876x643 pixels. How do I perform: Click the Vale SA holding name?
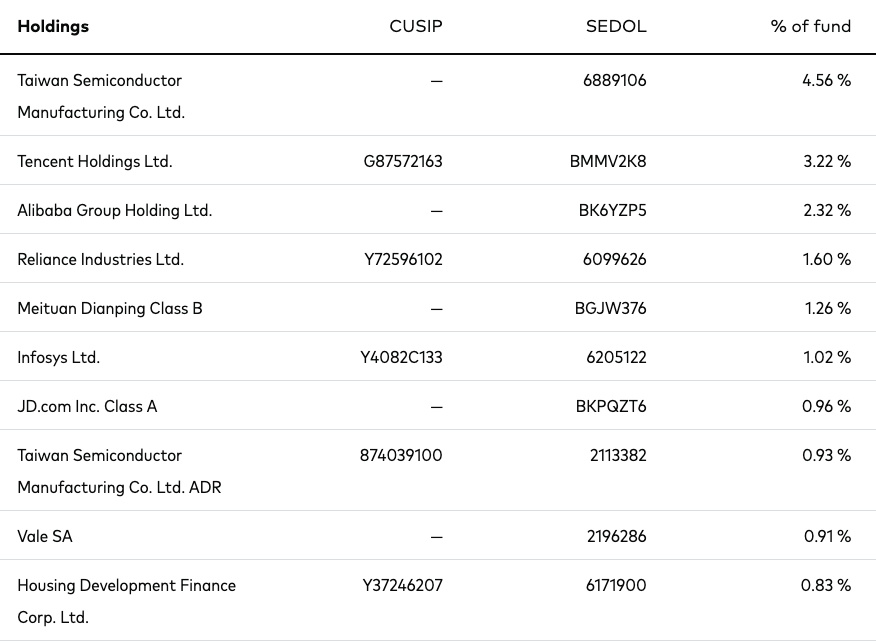[x=45, y=536]
